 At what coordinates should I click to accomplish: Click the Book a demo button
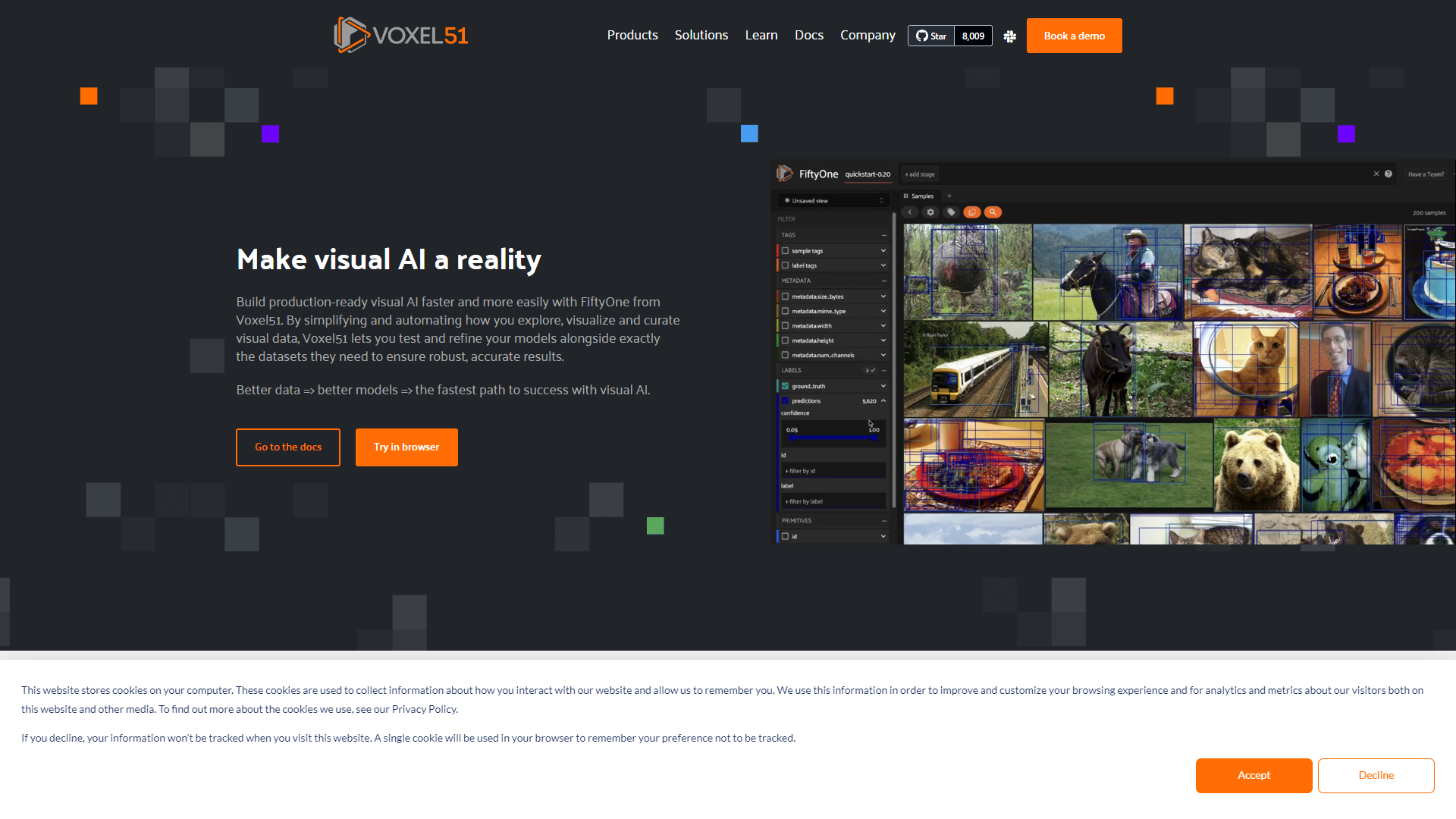click(1074, 35)
